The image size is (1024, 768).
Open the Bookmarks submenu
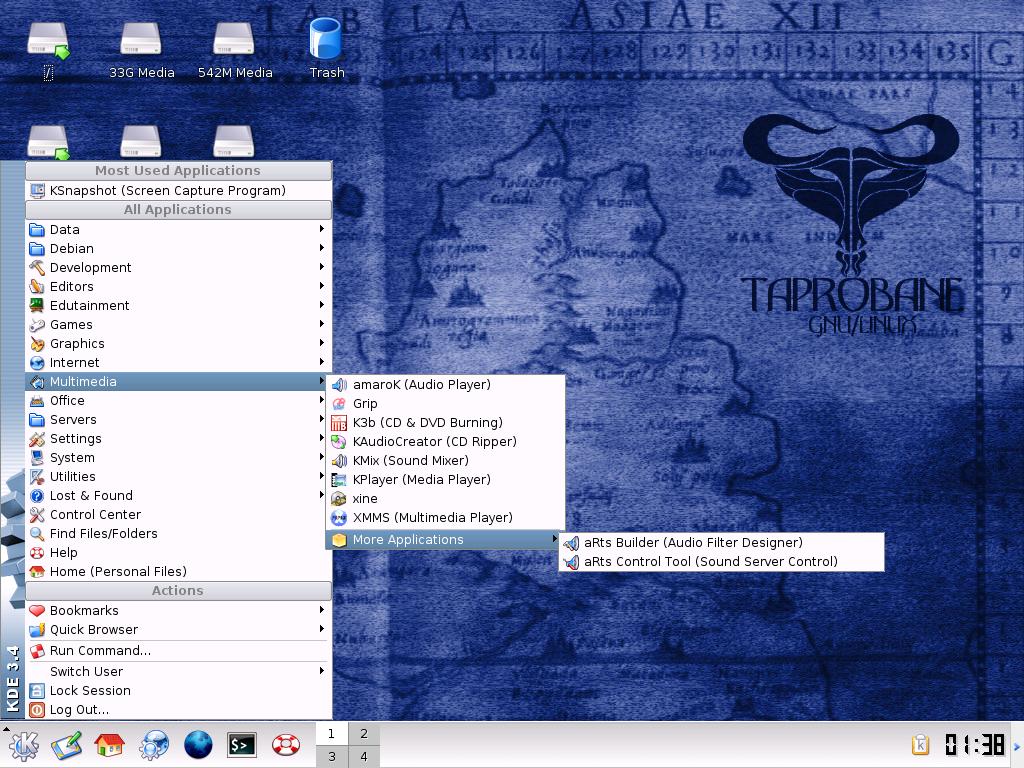(x=178, y=611)
